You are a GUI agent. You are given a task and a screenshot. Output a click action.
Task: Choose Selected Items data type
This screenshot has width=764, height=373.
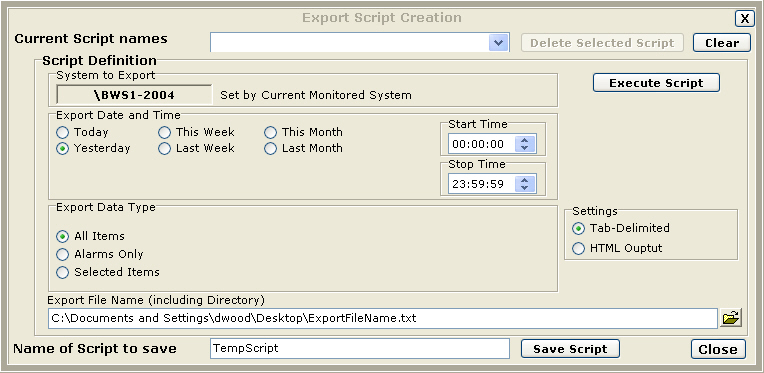click(x=108, y=272)
